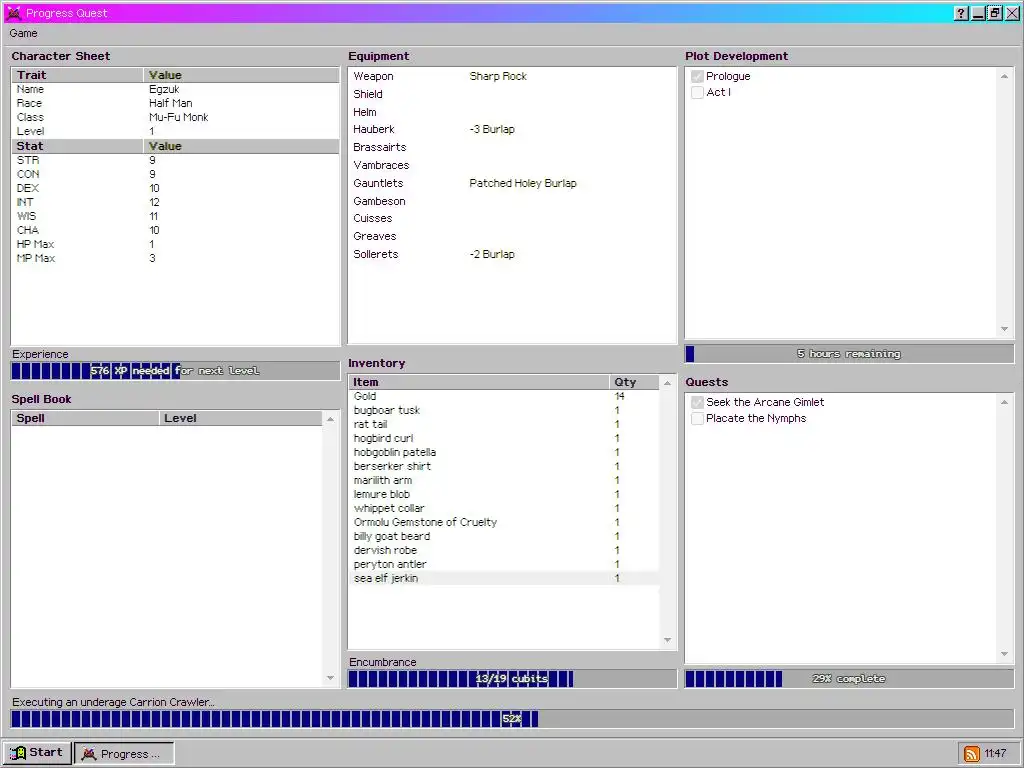Click the Class Mu-Fu Monk row

[175, 118]
